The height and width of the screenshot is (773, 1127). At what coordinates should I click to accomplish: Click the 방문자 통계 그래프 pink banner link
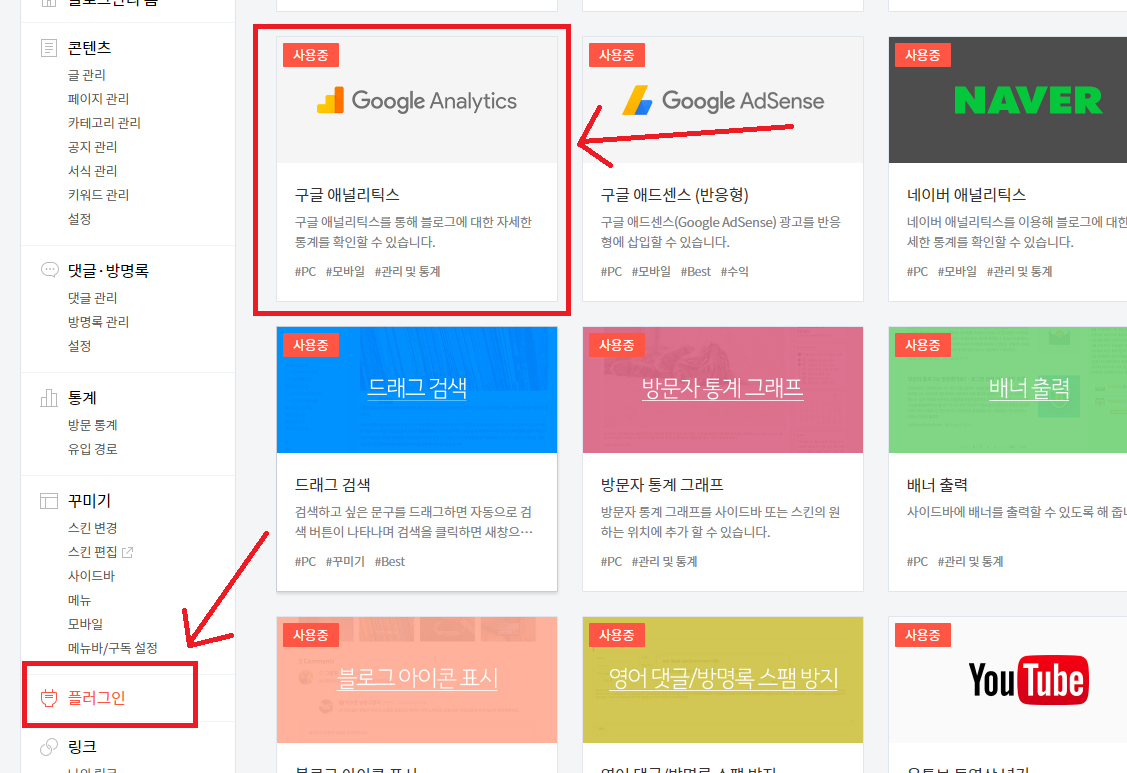tap(722, 388)
